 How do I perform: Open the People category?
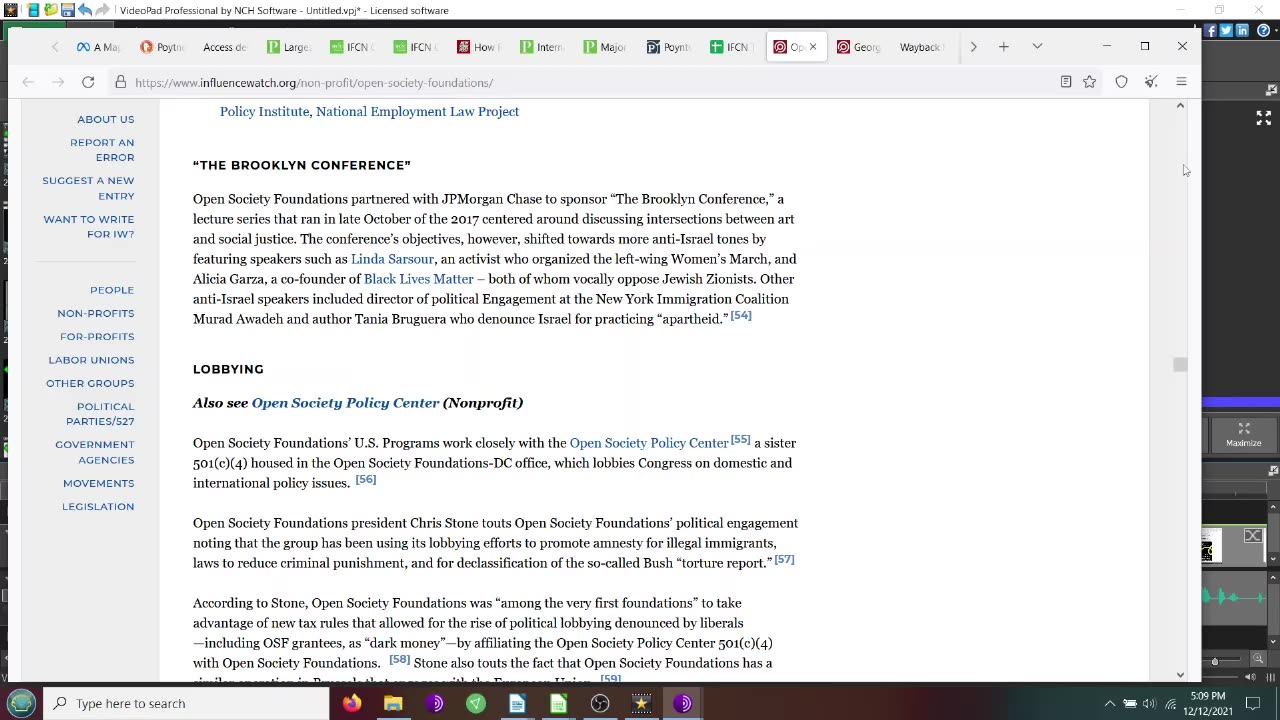pos(111,290)
